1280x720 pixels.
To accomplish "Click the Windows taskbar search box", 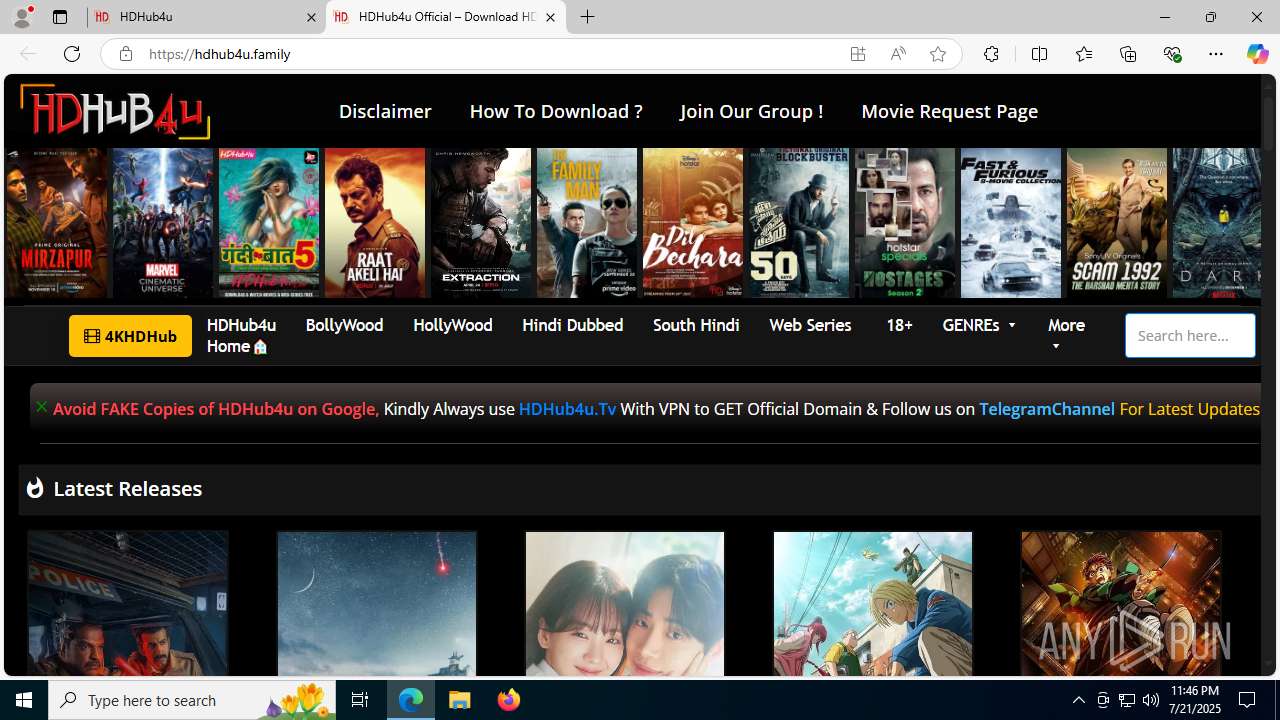I will [190, 700].
